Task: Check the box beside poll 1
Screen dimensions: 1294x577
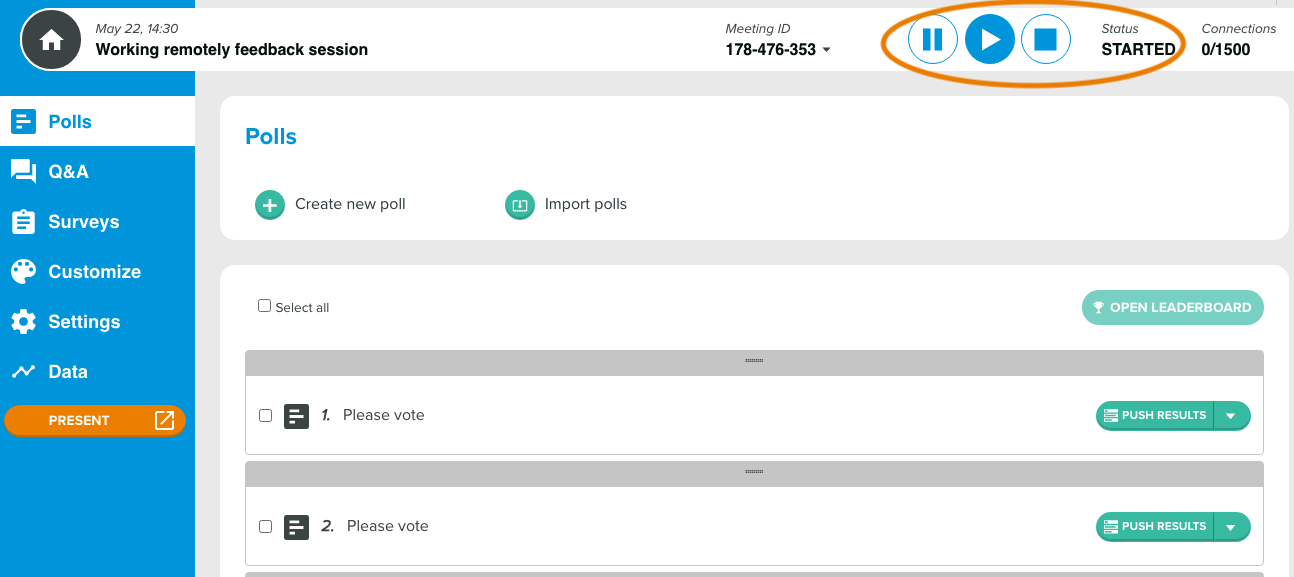Action: tap(266, 416)
